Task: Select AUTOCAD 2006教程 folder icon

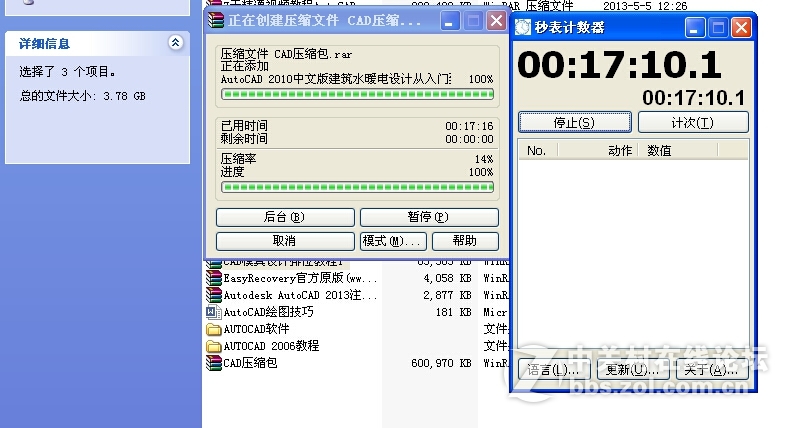Action: coord(214,346)
